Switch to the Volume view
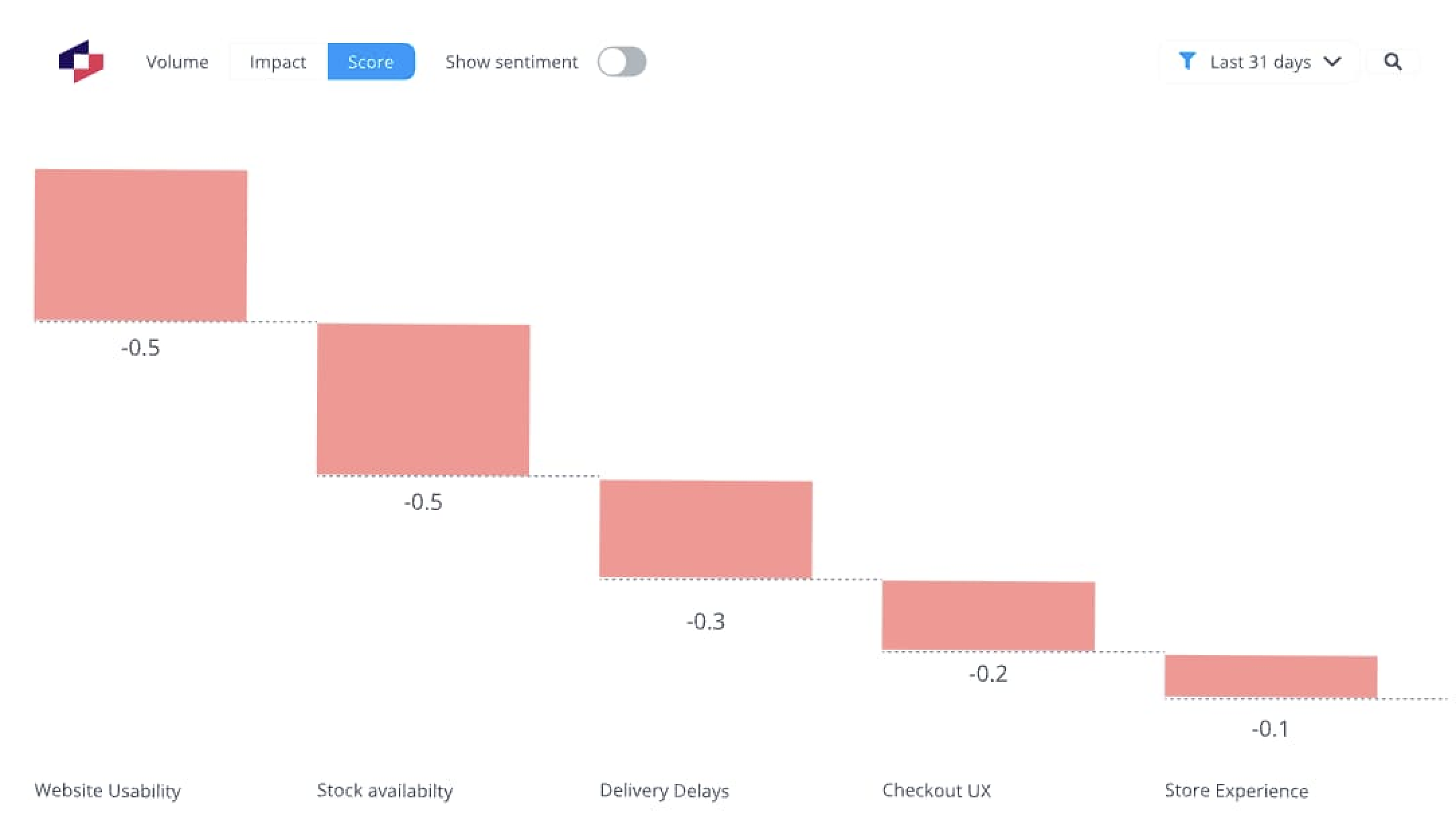 (177, 62)
